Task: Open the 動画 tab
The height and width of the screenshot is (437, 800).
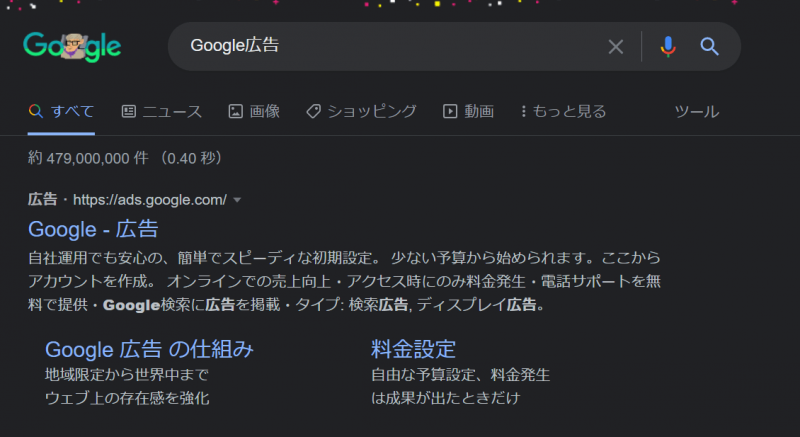Action: tap(468, 111)
